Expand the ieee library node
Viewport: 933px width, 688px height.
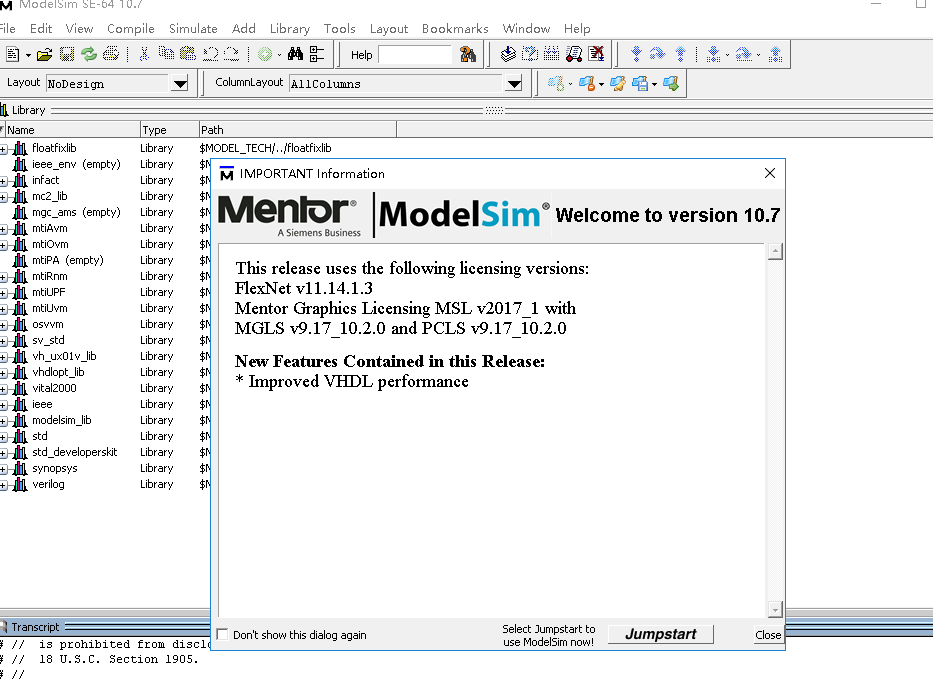point(4,405)
